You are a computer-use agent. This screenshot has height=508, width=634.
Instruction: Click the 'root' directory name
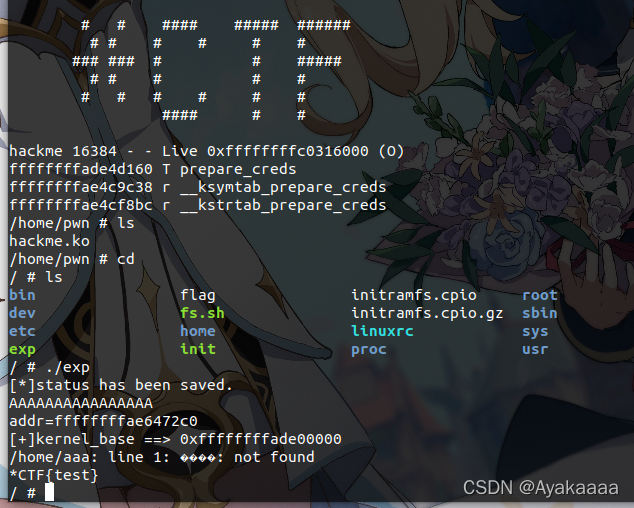(x=540, y=295)
